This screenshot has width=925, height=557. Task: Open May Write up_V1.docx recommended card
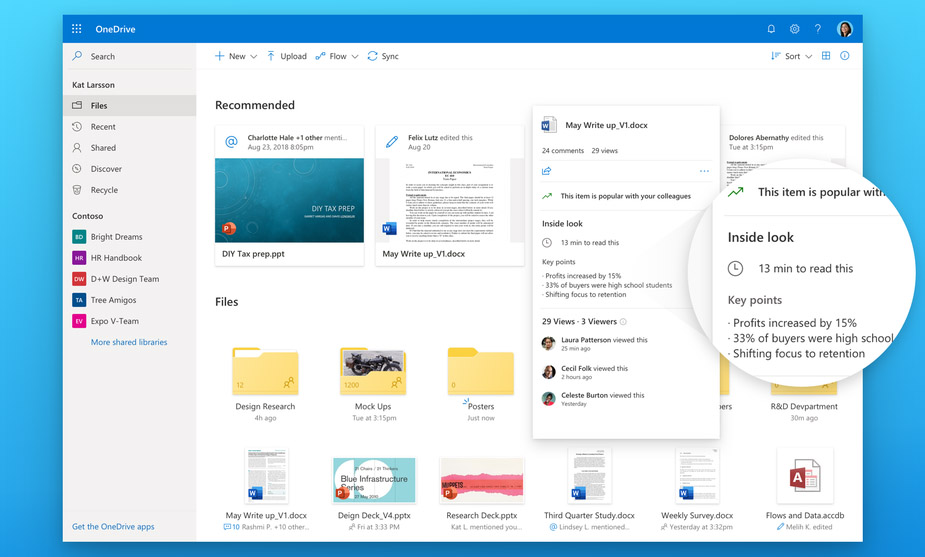(x=450, y=196)
